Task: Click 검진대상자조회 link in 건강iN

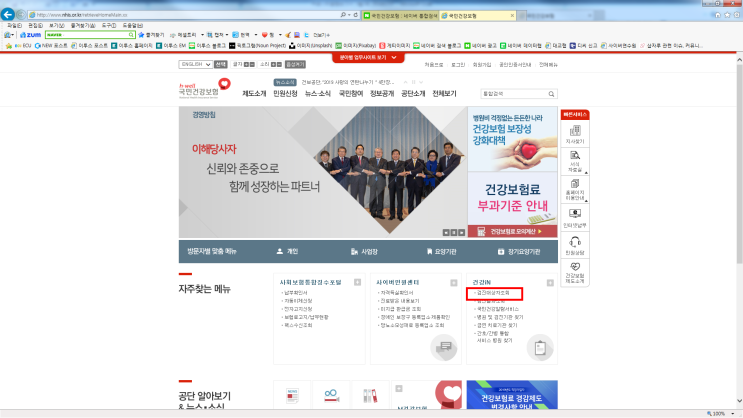Action: pyautogui.click(x=493, y=293)
